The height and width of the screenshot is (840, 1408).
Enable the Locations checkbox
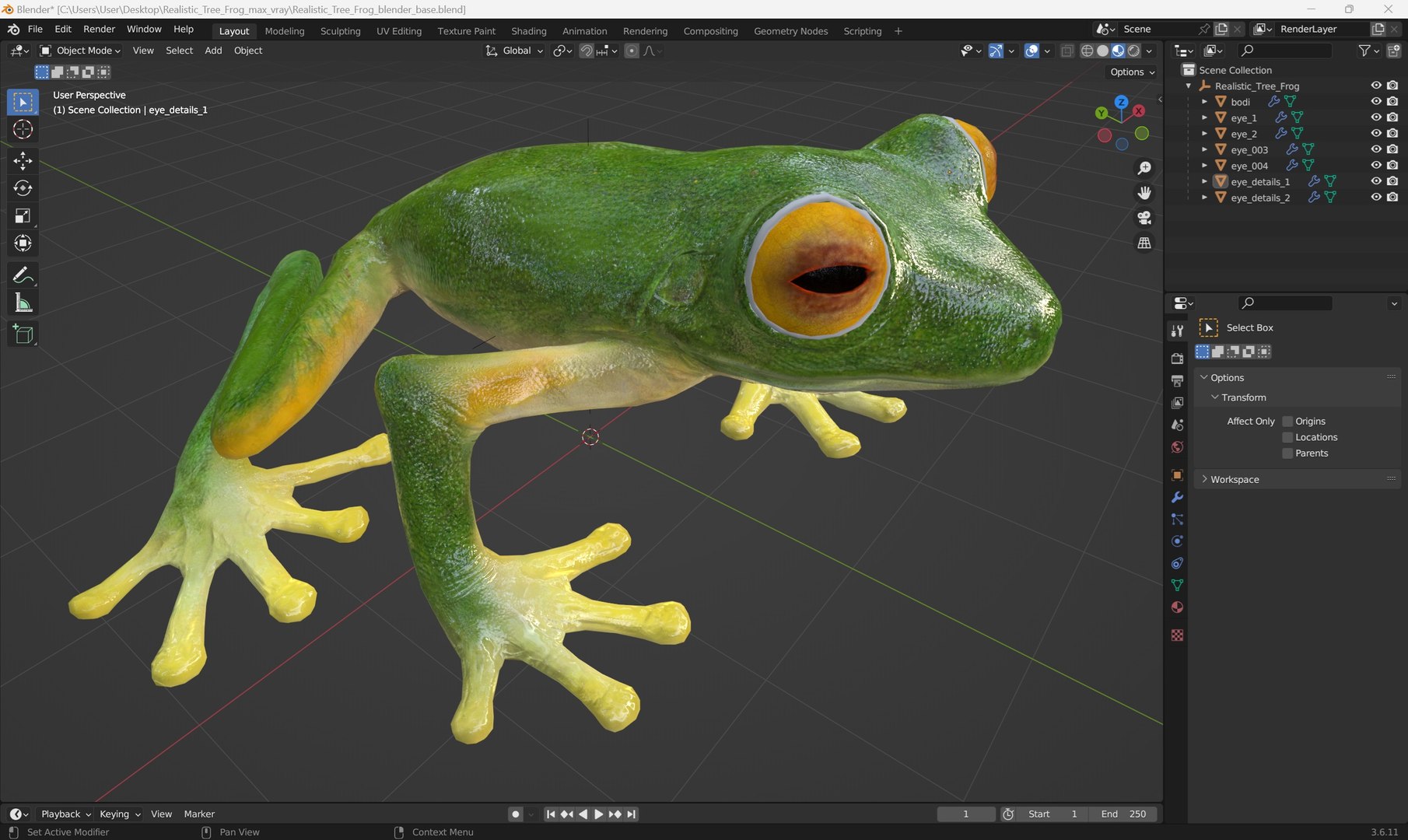(1287, 438)
